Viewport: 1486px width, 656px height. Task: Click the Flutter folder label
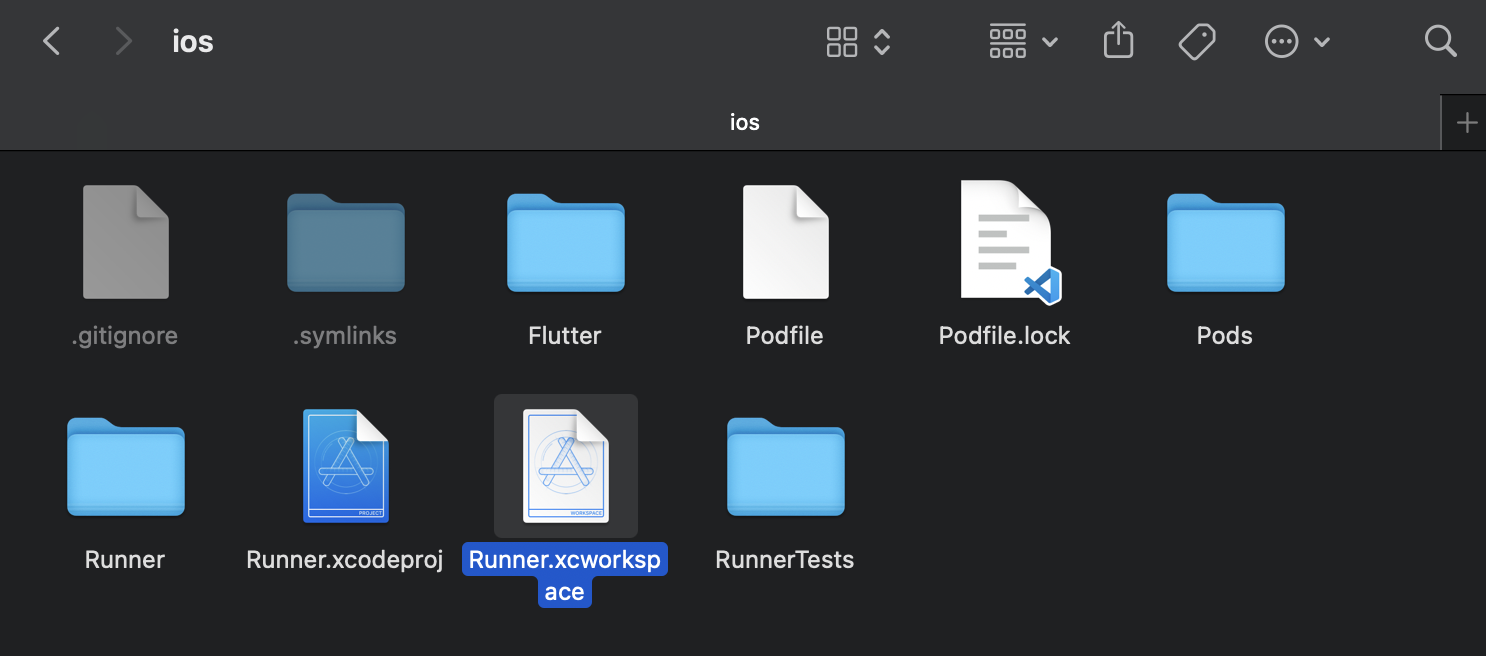point(565,336)
